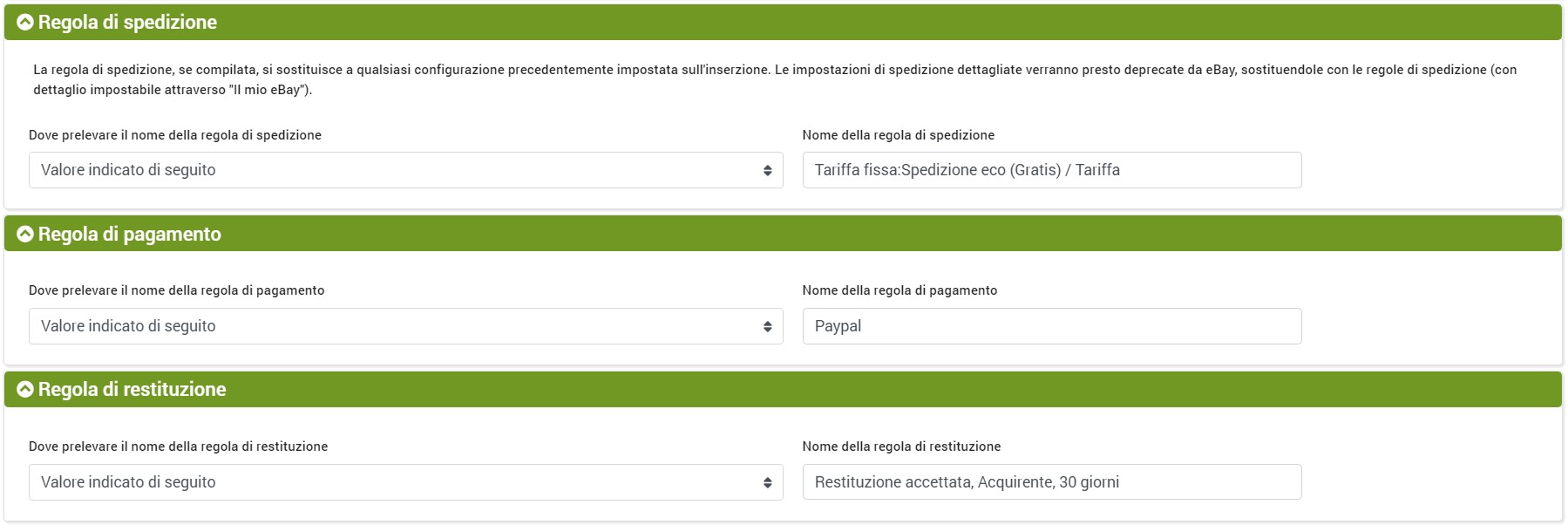Click the 'Nome della regola di pagamento' label

point(899,290)
